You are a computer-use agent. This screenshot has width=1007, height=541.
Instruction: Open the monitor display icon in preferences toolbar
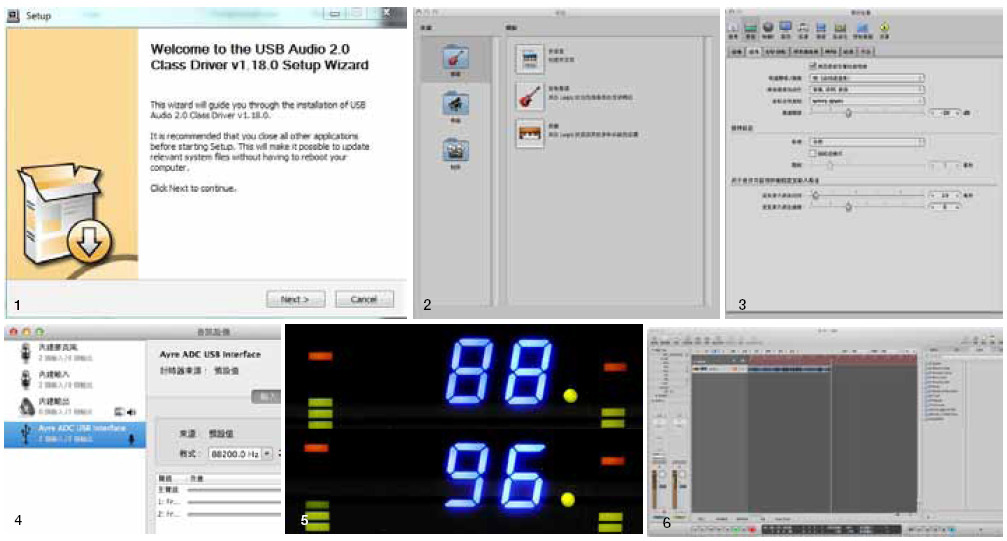(x=786, y=27)
